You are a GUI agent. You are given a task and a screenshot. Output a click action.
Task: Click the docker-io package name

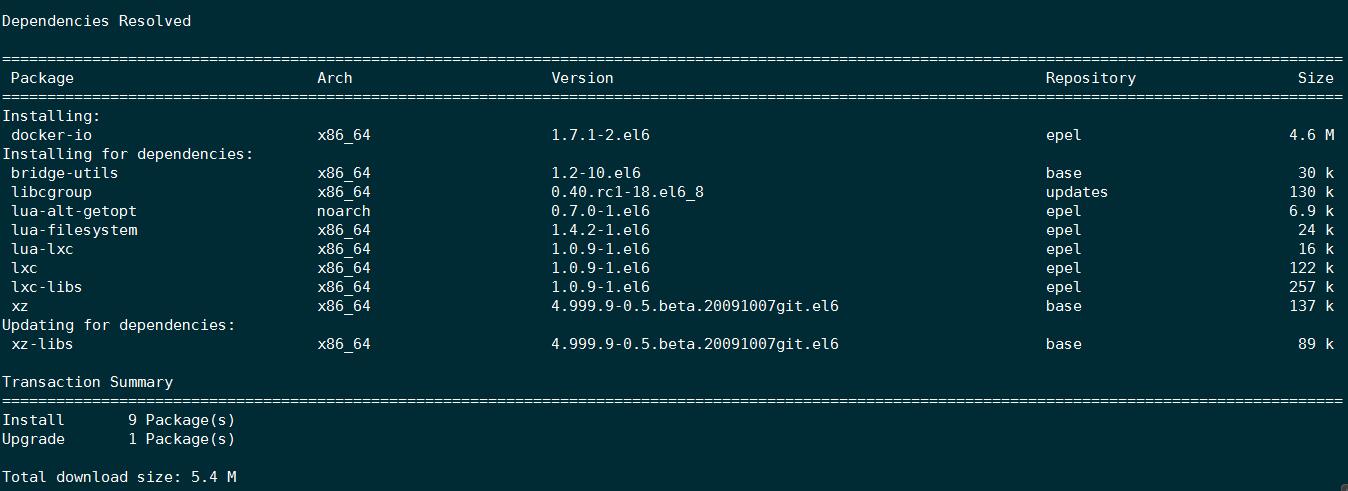coord(51,135)
